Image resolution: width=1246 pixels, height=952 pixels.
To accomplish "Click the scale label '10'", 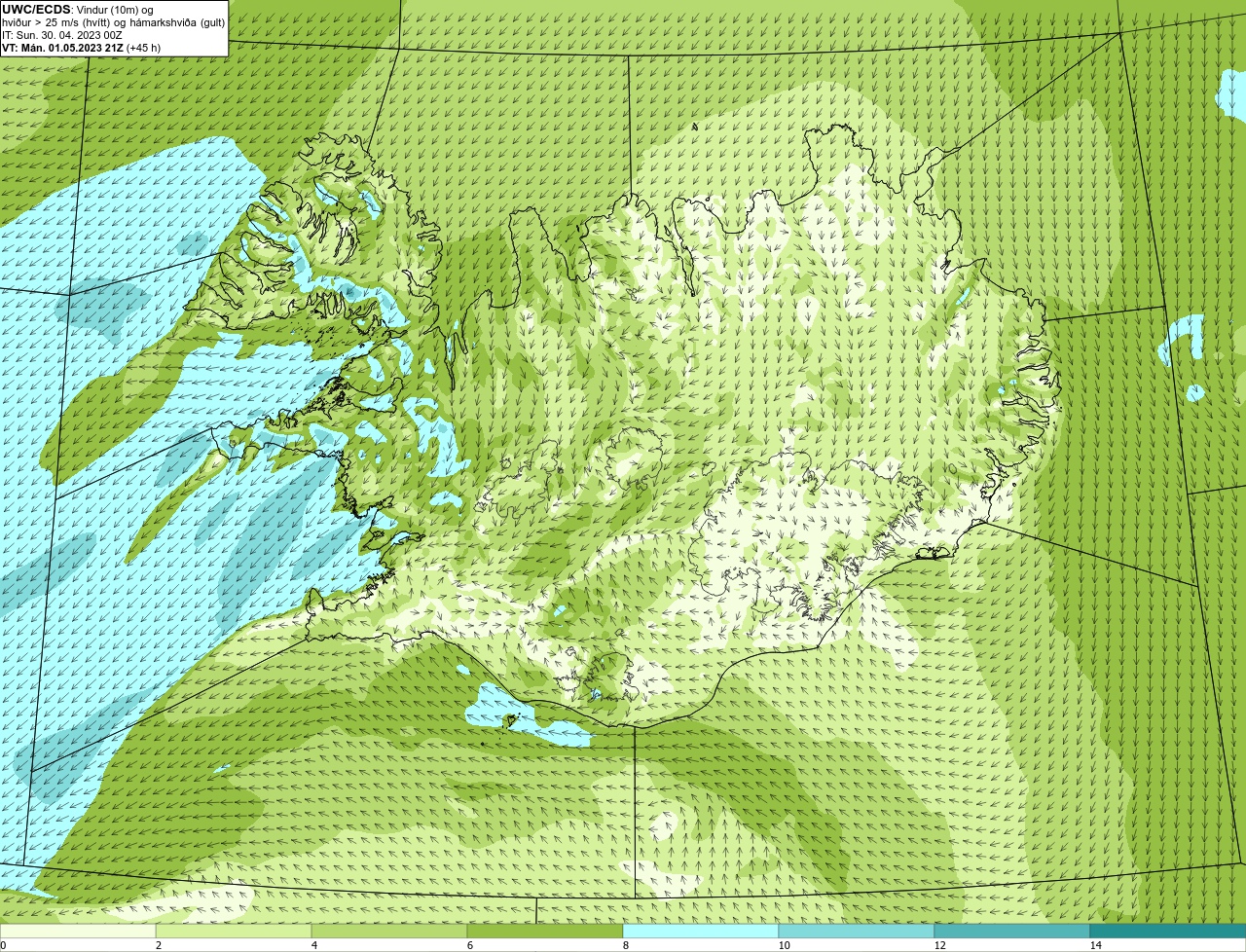I will tap(784, 945).
